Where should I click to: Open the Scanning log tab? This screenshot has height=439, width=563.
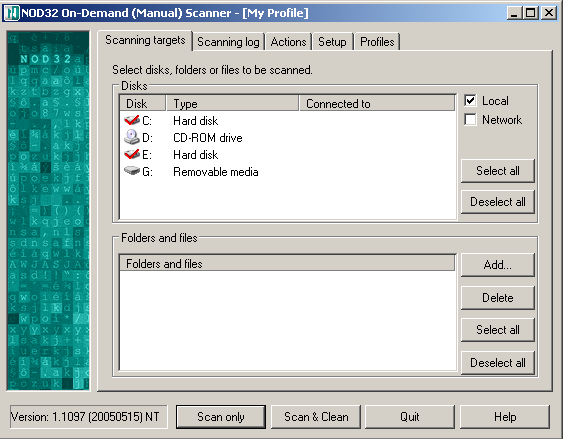coord(228,42)
